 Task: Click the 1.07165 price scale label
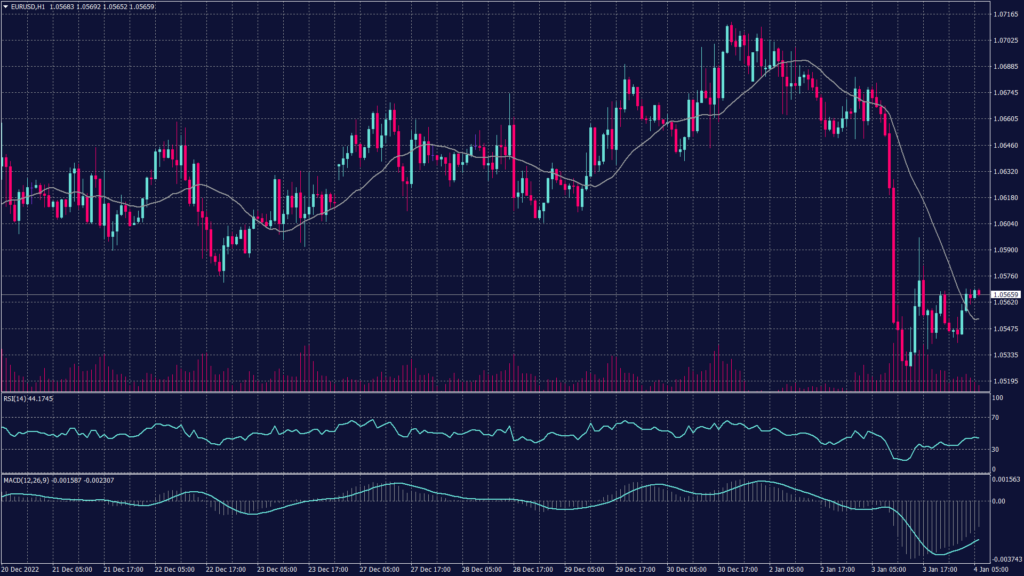(x=1004, y=15)
